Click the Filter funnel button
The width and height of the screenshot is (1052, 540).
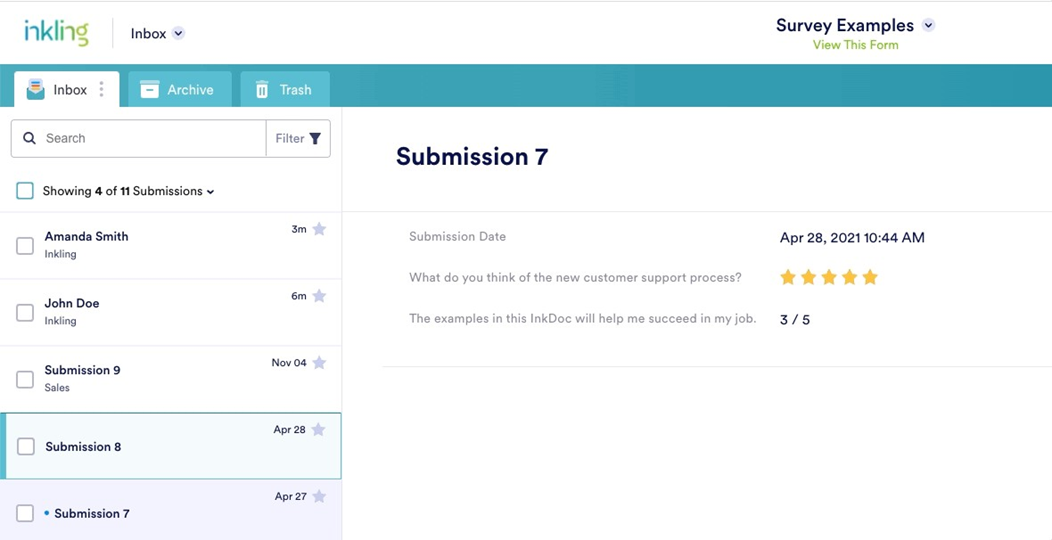[298, 139]
